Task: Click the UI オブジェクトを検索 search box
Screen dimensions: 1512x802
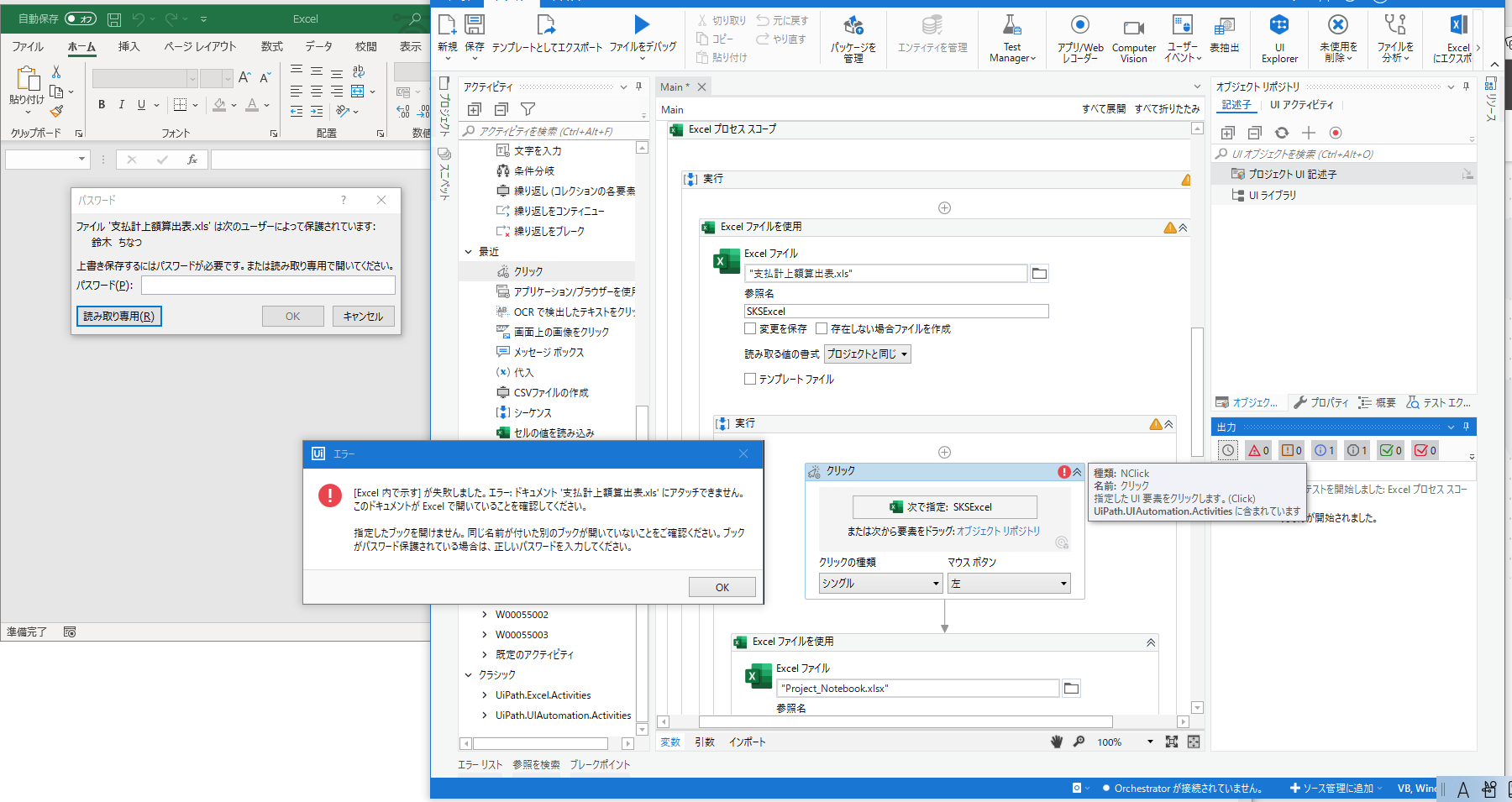Action: click(1344, 154)
